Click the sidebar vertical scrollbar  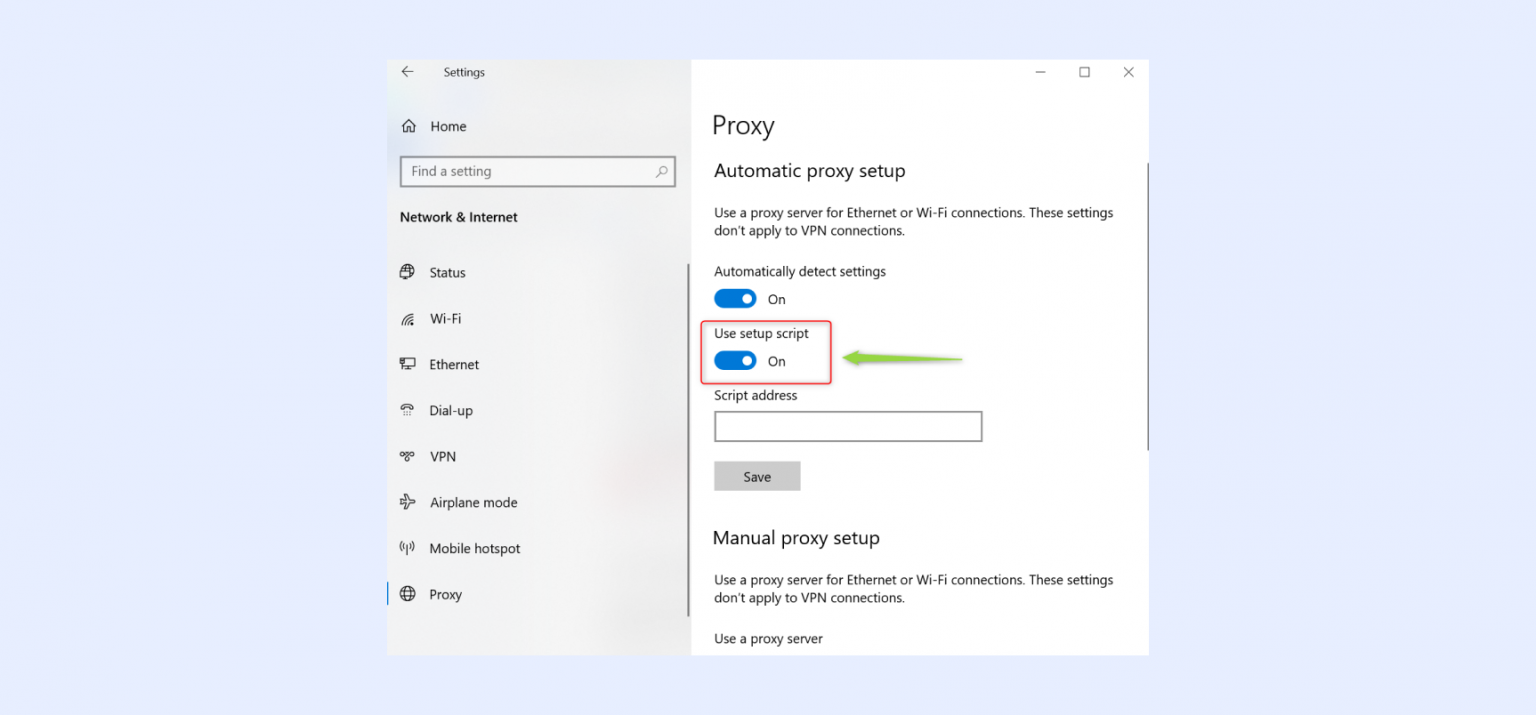688,440
